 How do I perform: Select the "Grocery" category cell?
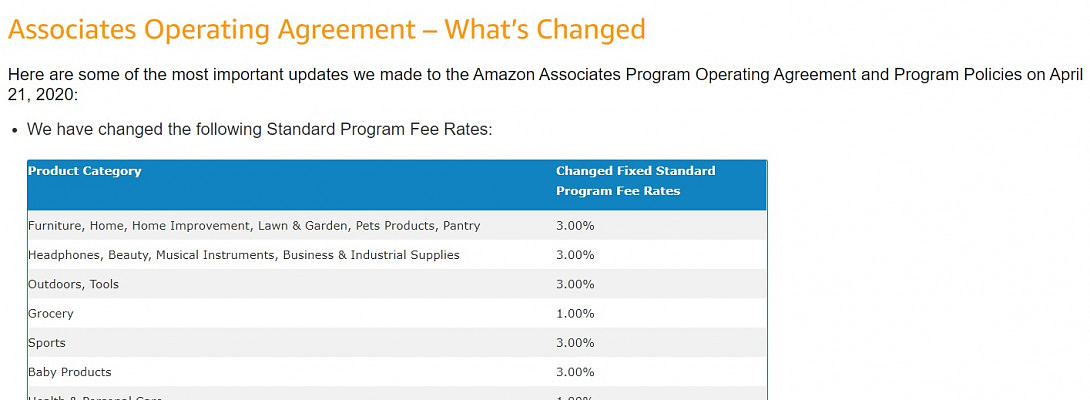51,313
